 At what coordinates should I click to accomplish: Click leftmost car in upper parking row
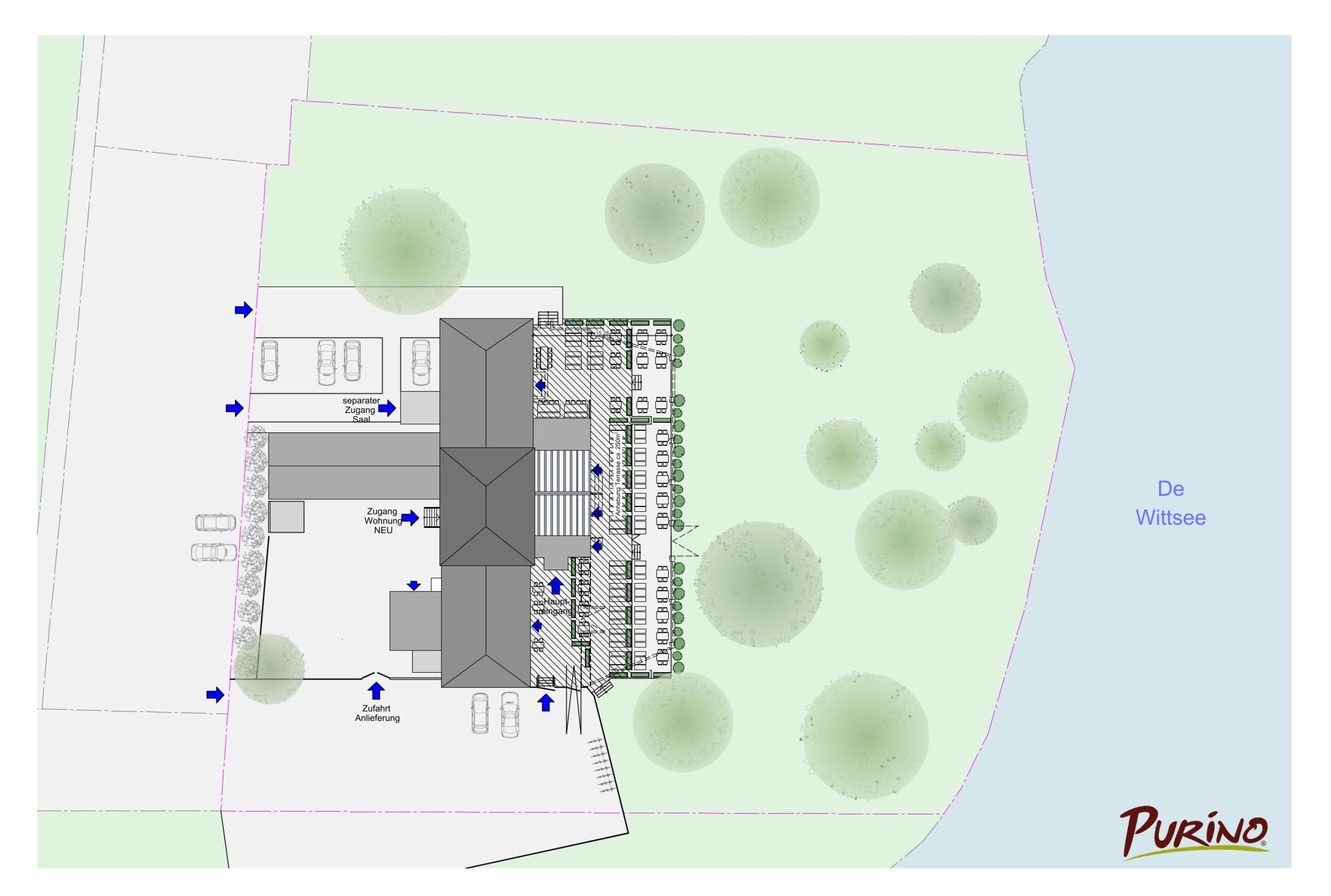[x=269, y=360]
